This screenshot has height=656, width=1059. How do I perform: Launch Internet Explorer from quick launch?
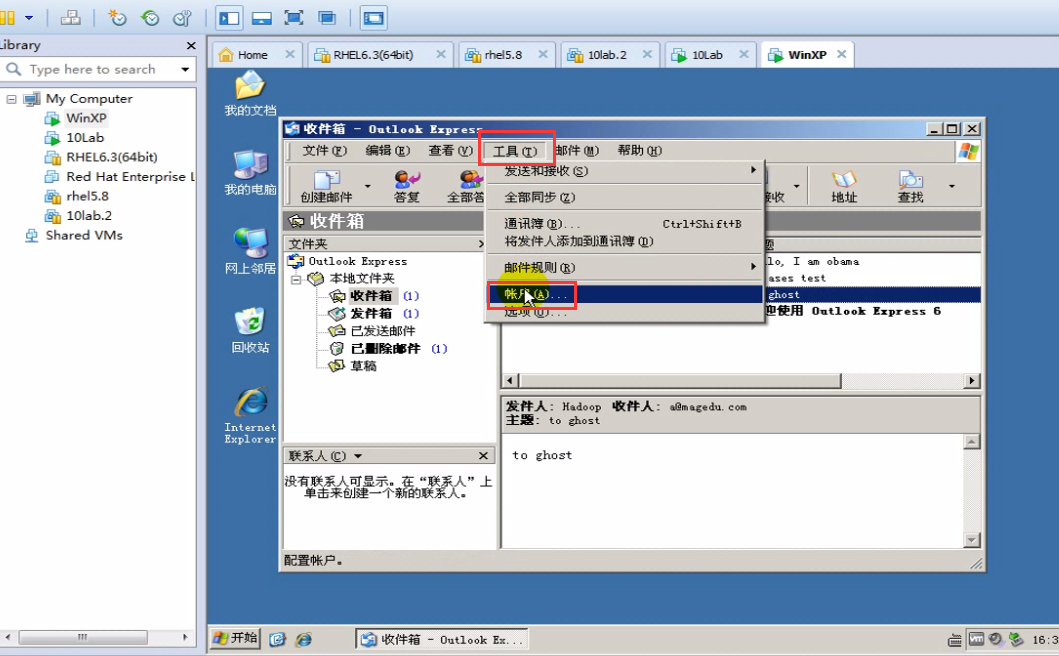coord(304,639)
